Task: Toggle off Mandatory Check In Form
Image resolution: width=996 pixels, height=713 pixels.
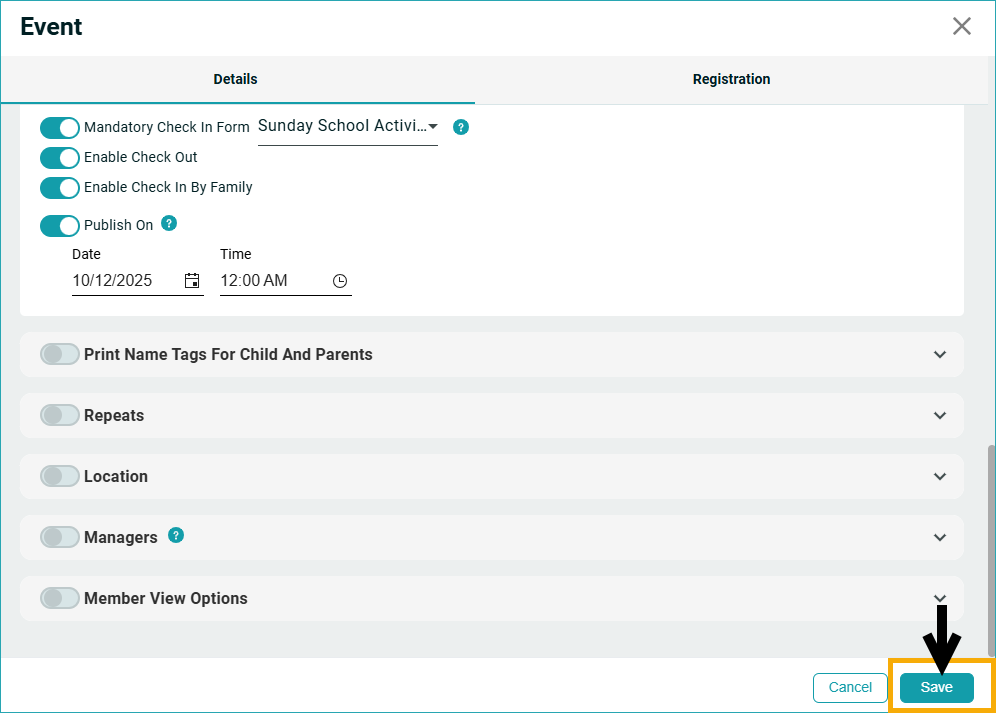Action: point(60,128)
